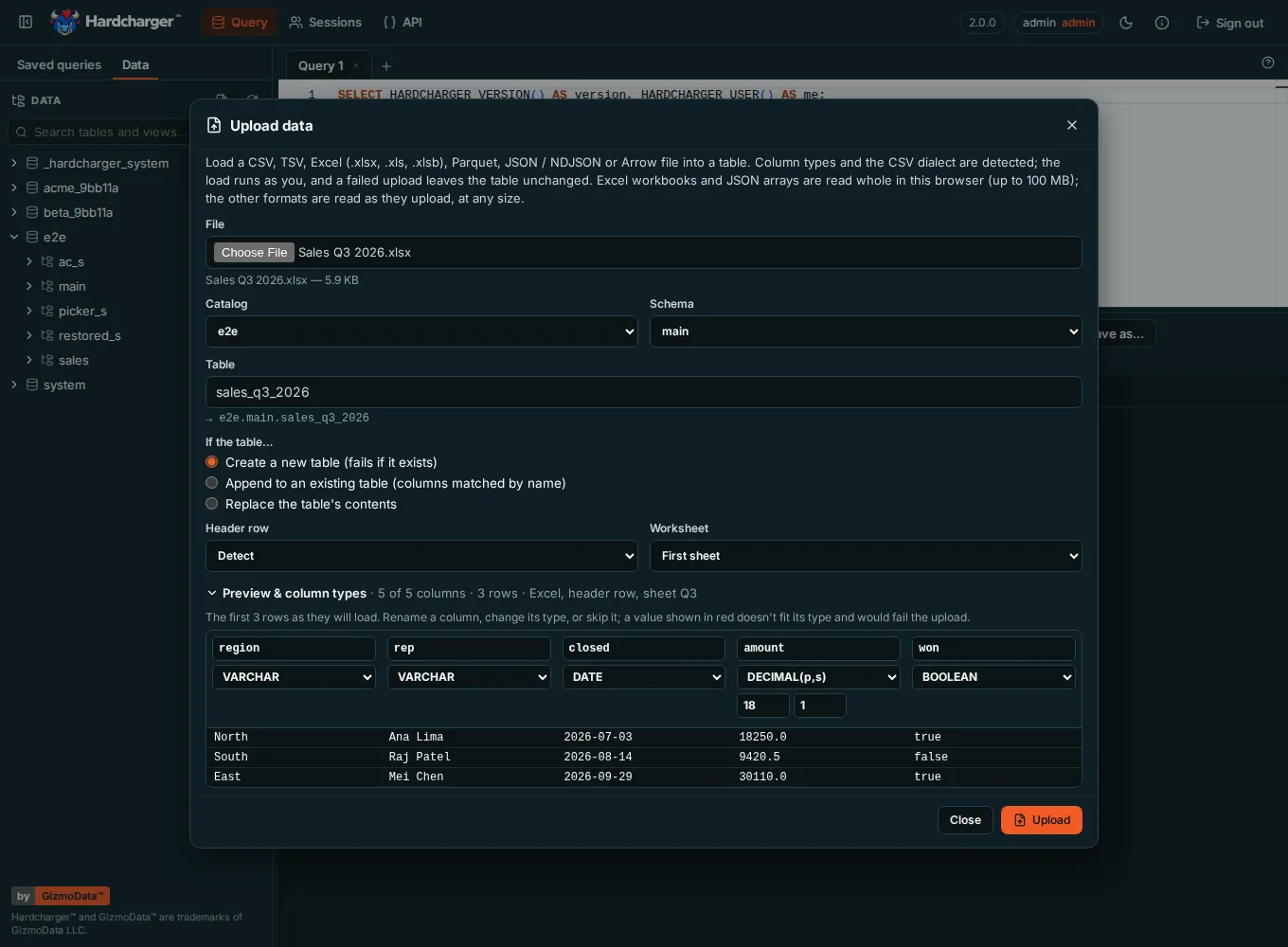Open the Query menu item
Image resolution: width=1288 pixels, height=947 pixels.
click(240, 22)
